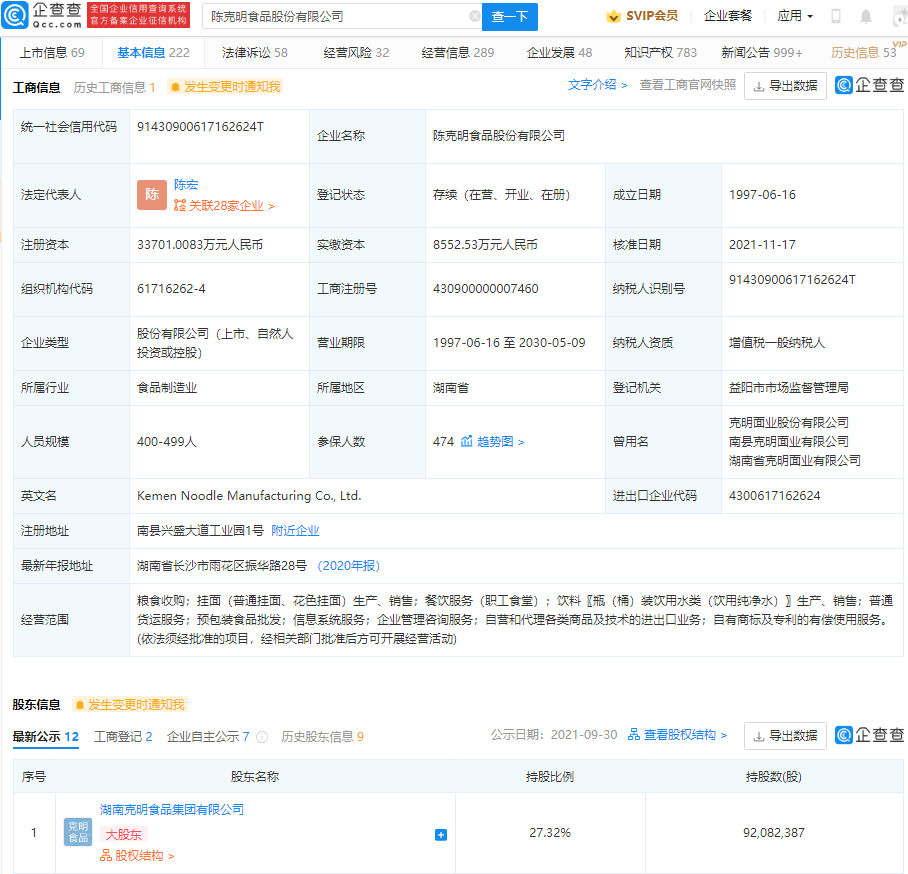This screenshot has height=874, width=908.
Task: Switch to the 知识产权 tab
Action: click(660, 53)
